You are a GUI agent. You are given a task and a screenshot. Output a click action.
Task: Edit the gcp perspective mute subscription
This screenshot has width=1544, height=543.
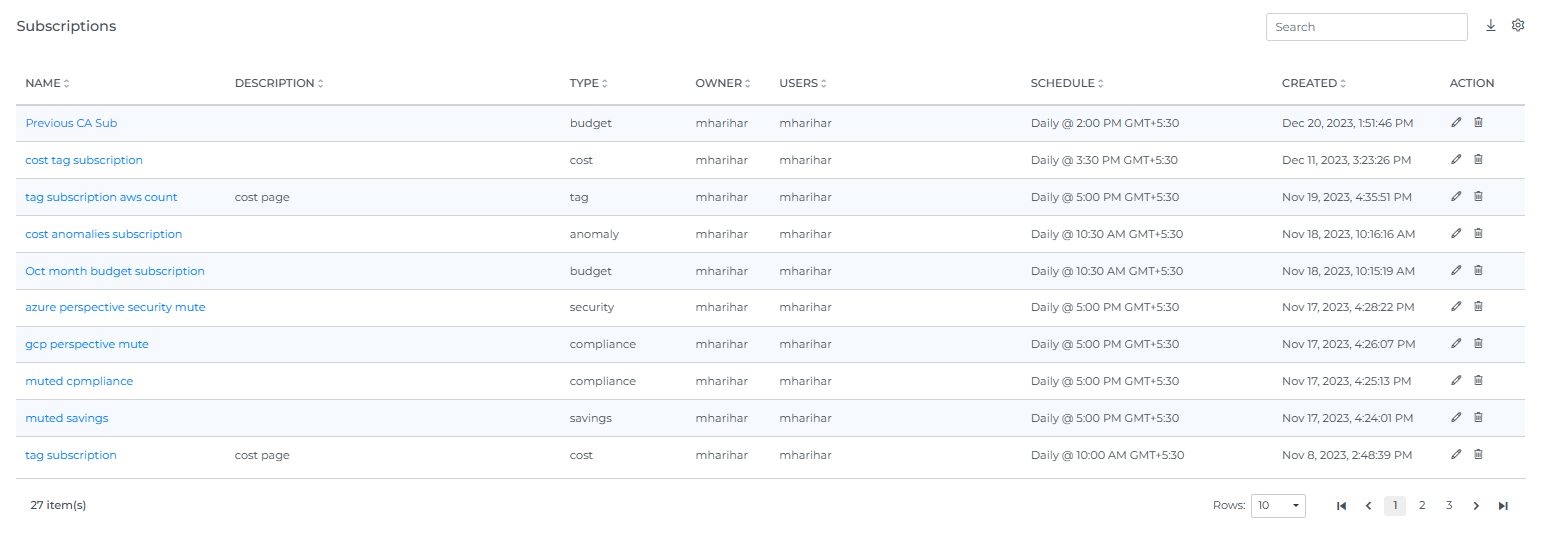tap(1456, 344)
